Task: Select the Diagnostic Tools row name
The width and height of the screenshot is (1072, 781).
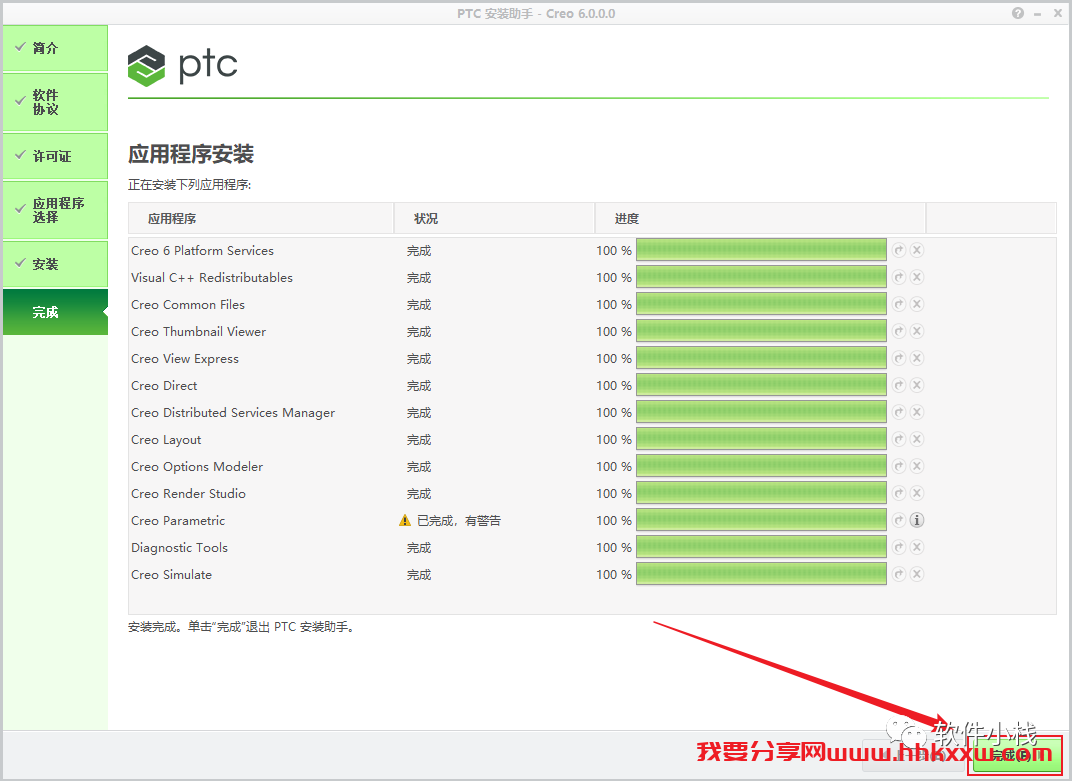Action: [x=179, y=548]
